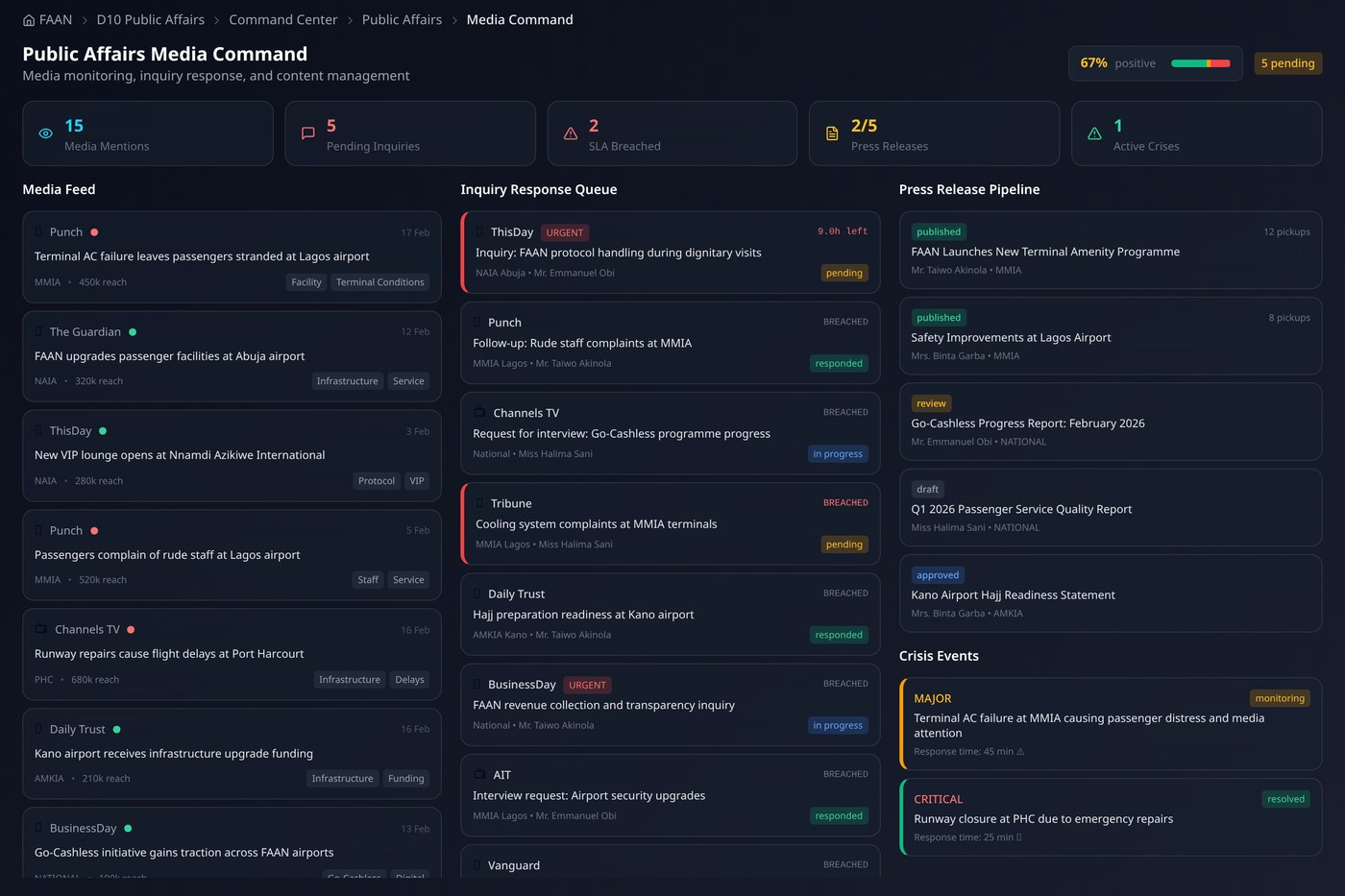Click the Funding tag on Daily Trust article
Image resolution: width=1345 pixels, height=896 pixels.
pos(406,779)
